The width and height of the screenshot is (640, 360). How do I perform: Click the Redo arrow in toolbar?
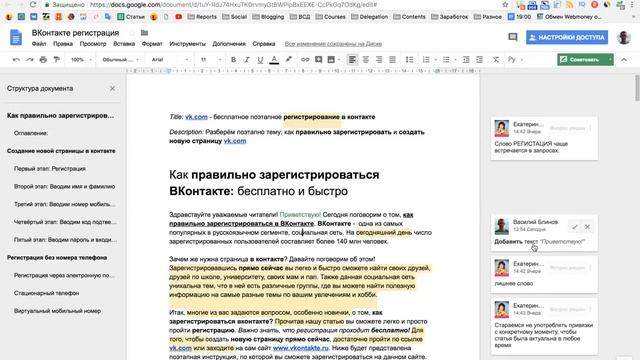point(30,60)
